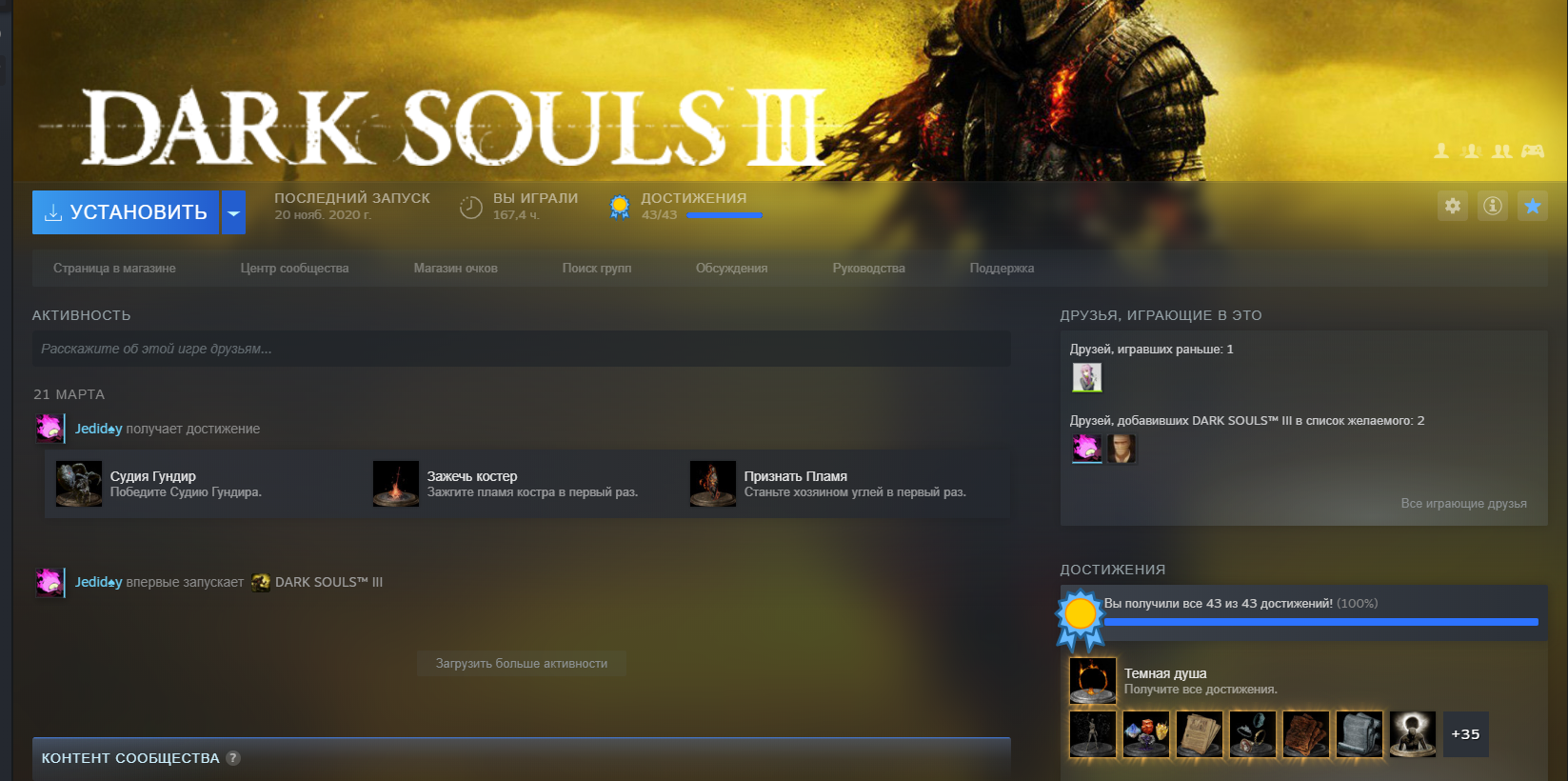Image resolution: width=1568 pixels, height=781 pixels.
Task: Open Поддержка tab
Action: pos(1002,269)
